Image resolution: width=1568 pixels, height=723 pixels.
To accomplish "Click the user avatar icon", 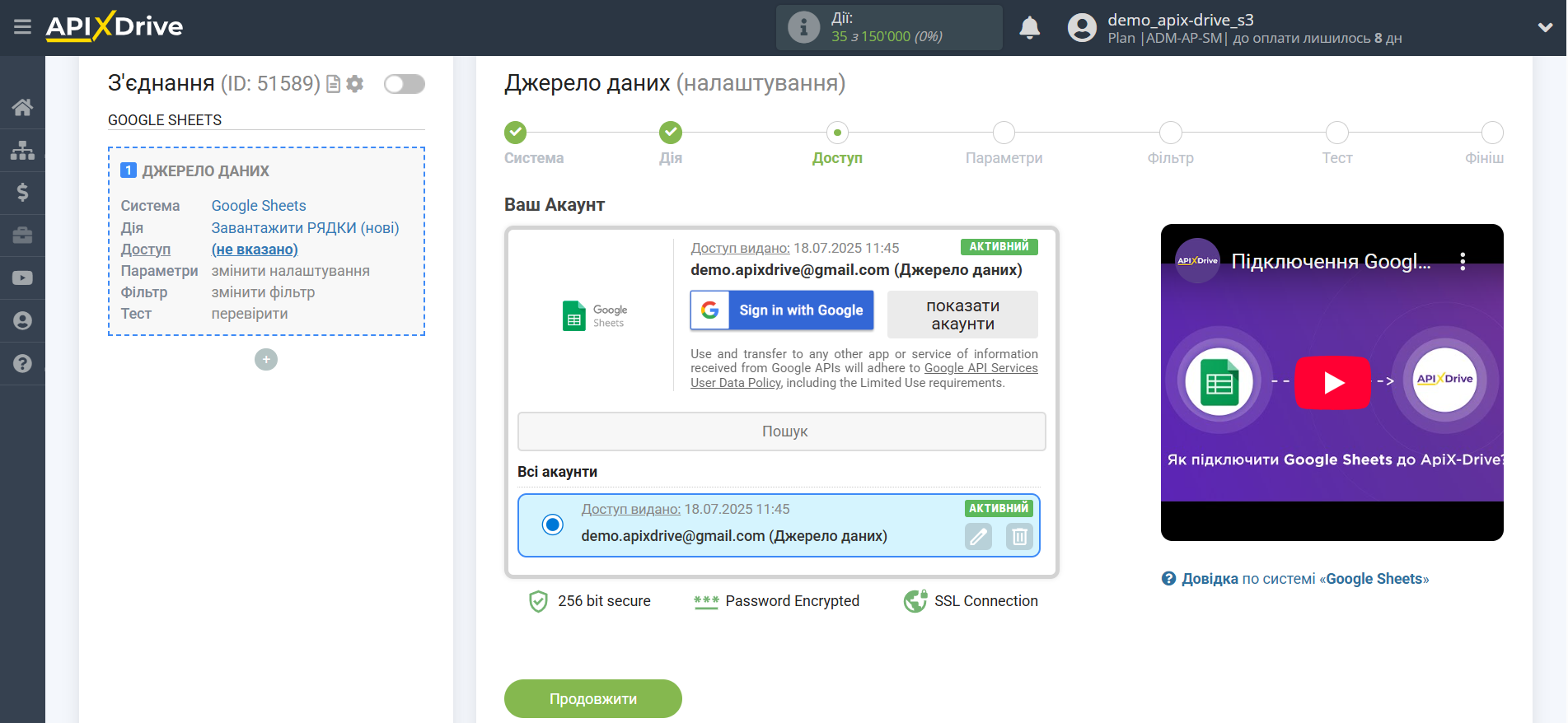I will [x=1082, y=28].
